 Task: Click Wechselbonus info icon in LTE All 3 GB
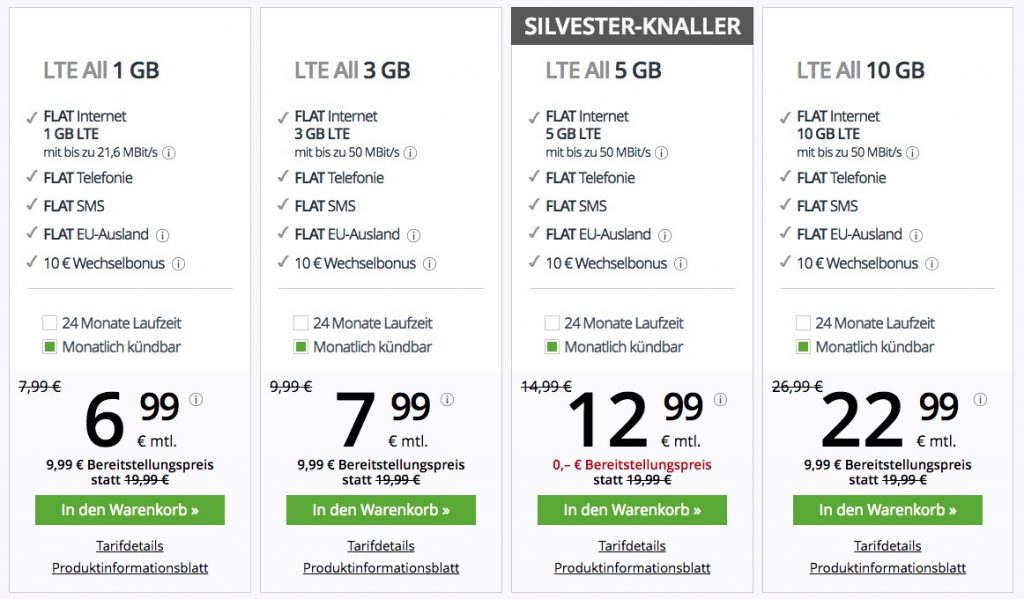(430, 264)
